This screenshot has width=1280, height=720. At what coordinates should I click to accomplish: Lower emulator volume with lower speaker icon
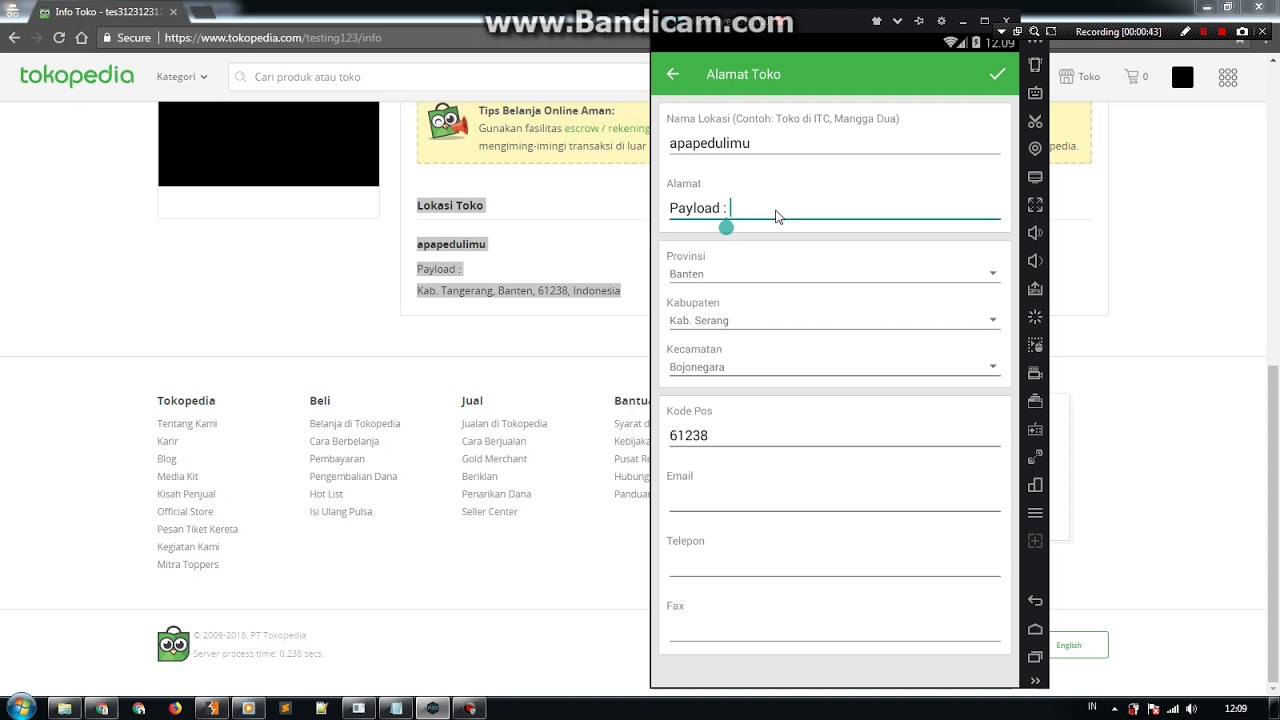(1035, 261)
